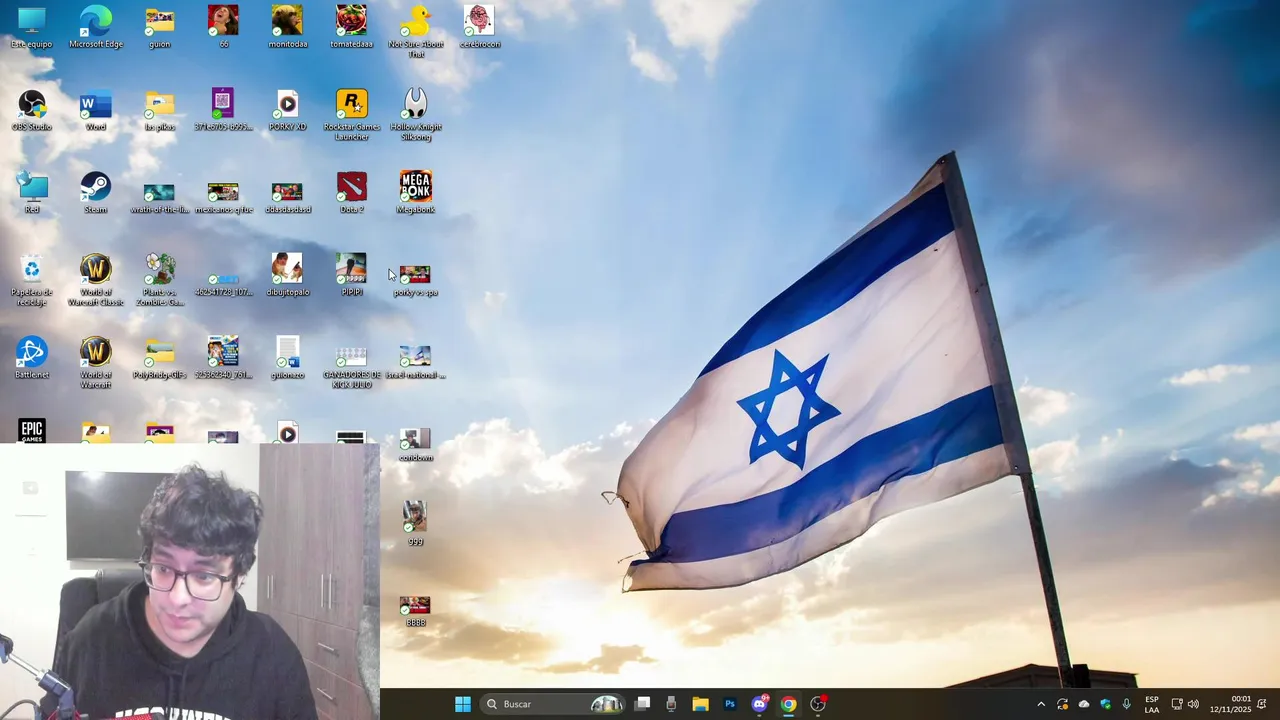Open OBS Studio from the taskbar
Screen dimensions: 1280x720
818,704
